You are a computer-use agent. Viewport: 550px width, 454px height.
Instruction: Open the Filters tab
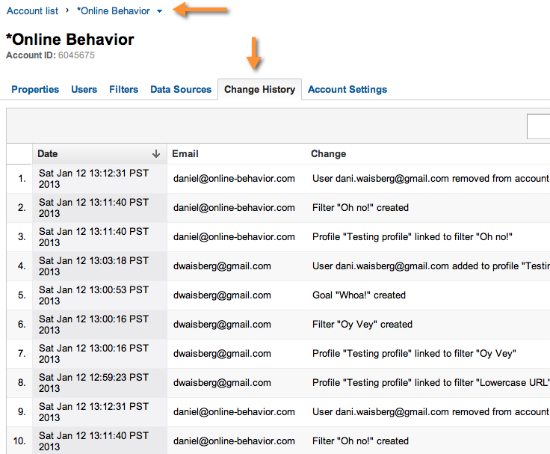[x=123, y=89]
